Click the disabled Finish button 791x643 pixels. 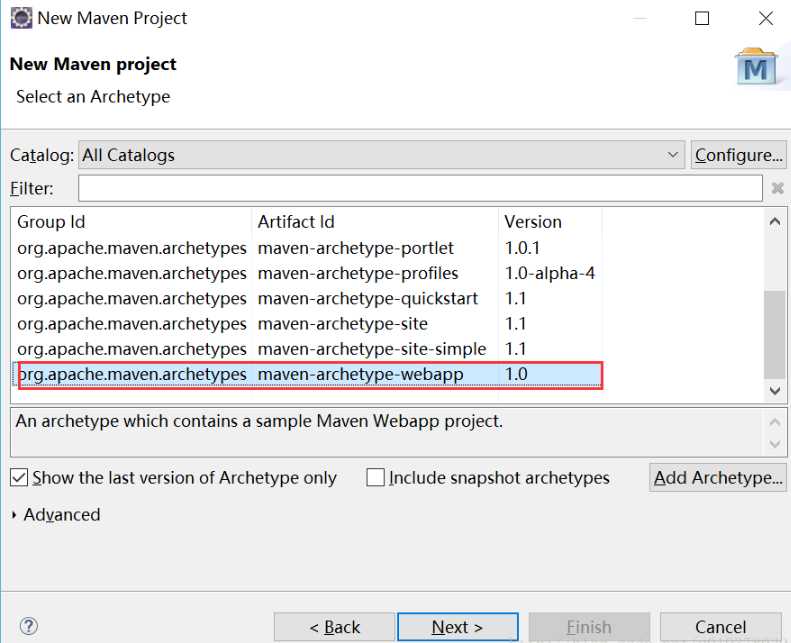tap(589, 627)
